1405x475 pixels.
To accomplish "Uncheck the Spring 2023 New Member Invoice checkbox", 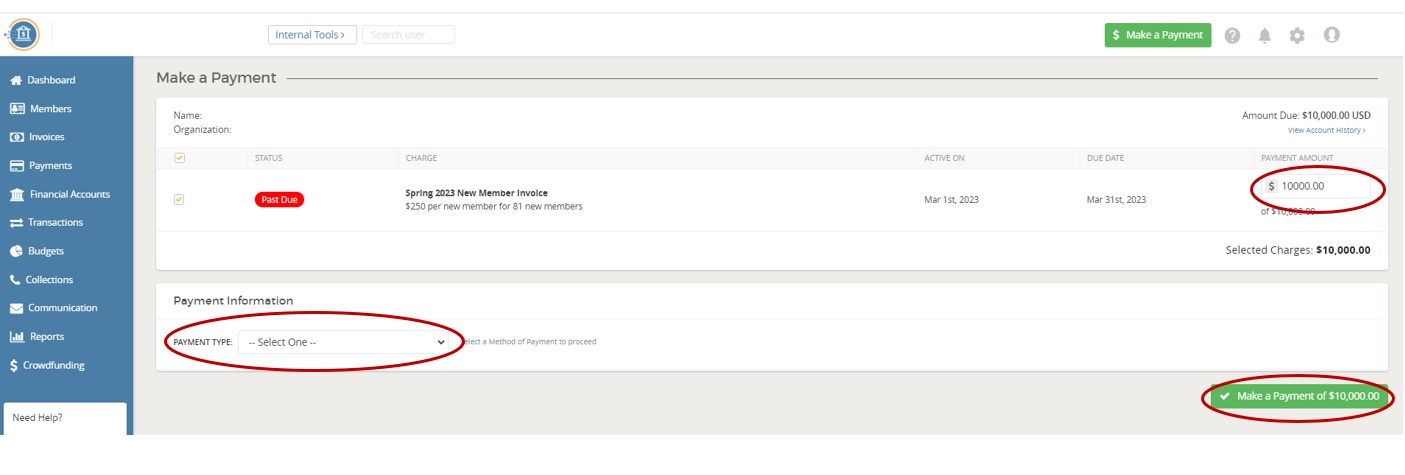I will [x=179, y=199].
